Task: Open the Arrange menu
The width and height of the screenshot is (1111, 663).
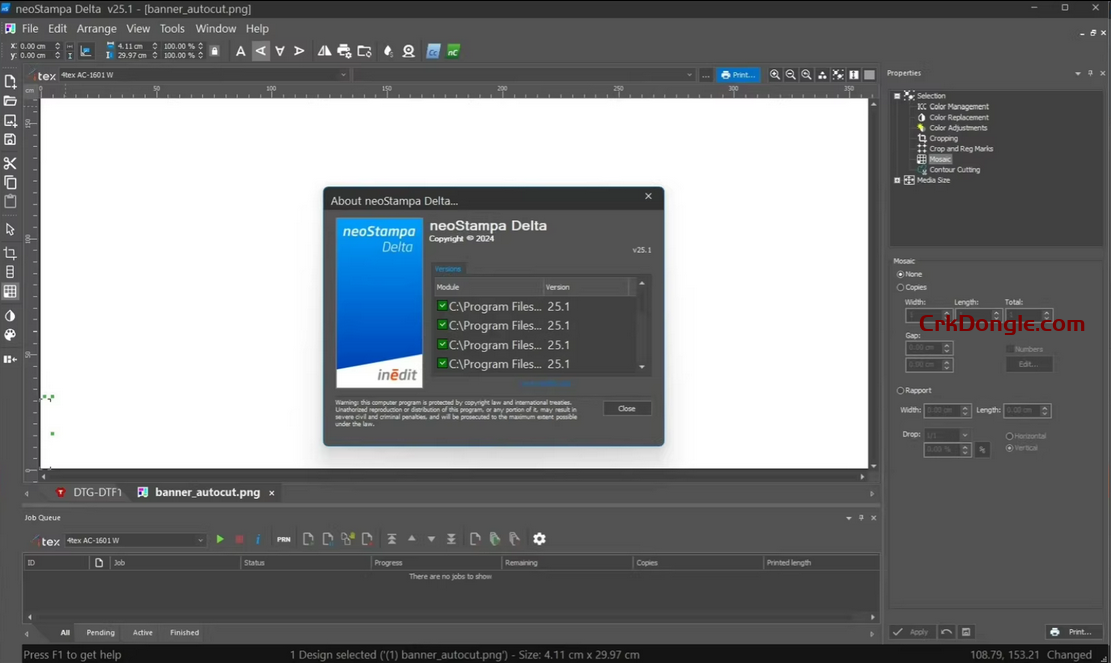Action: tap(96, 29)
